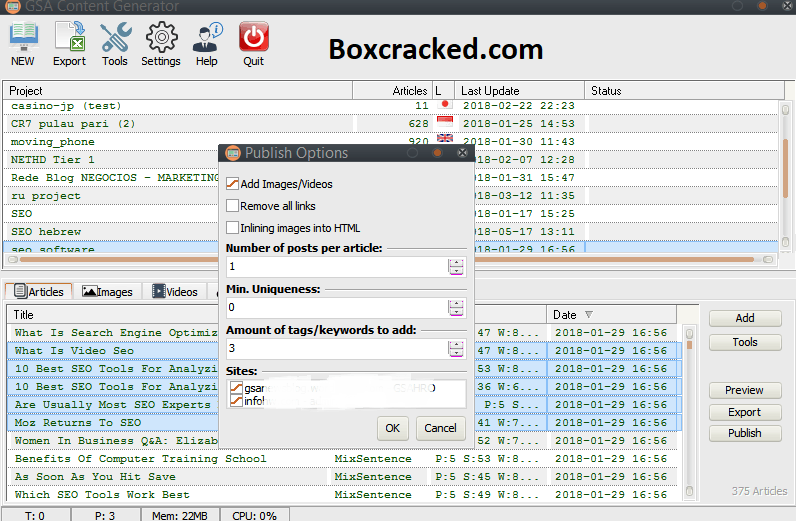Image resolution: width=796 pixels, height=521 pixels.
Task: Switch to the Images tab
Action: point(107,291)
